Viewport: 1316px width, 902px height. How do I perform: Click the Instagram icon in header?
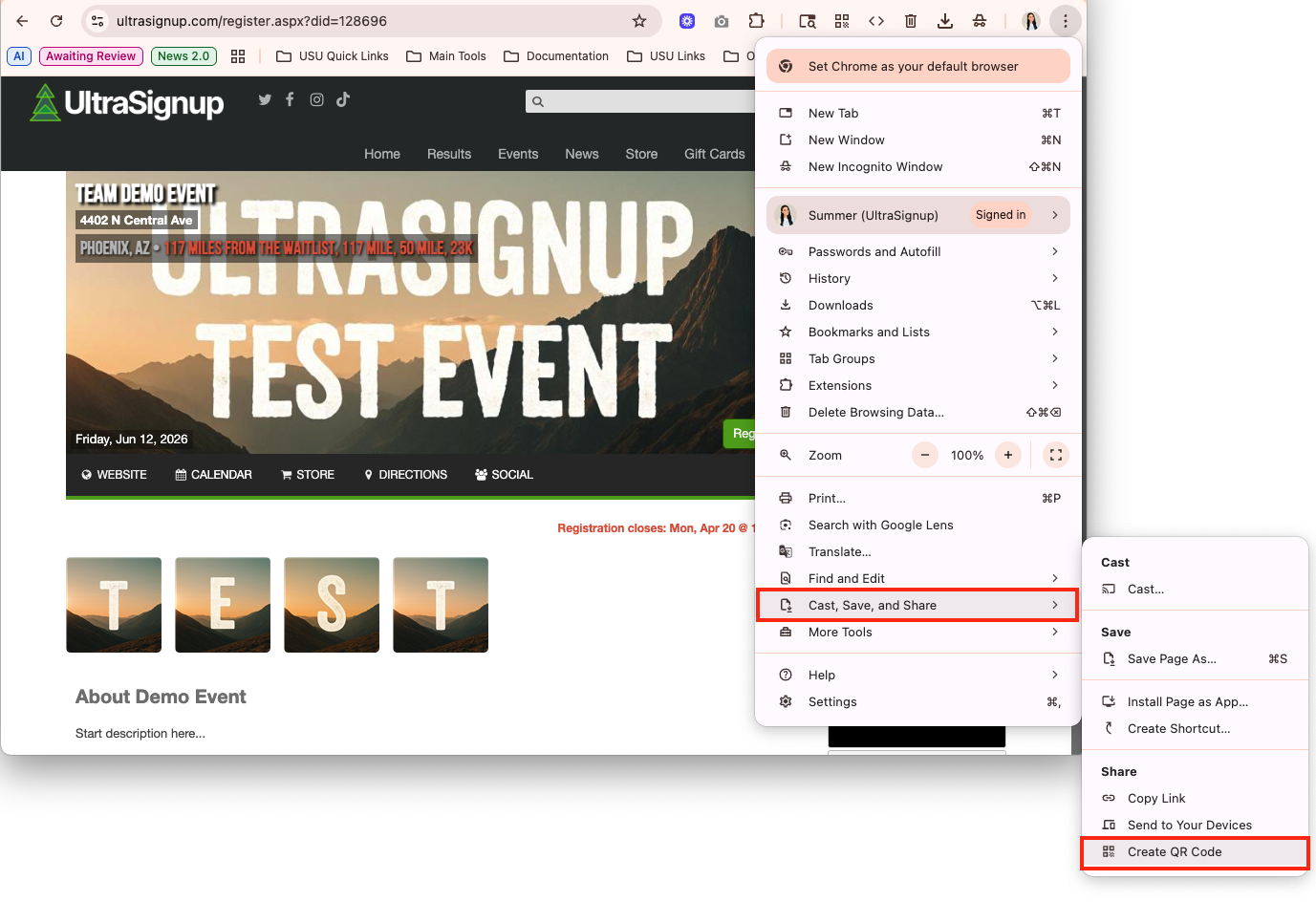[316, 99]
